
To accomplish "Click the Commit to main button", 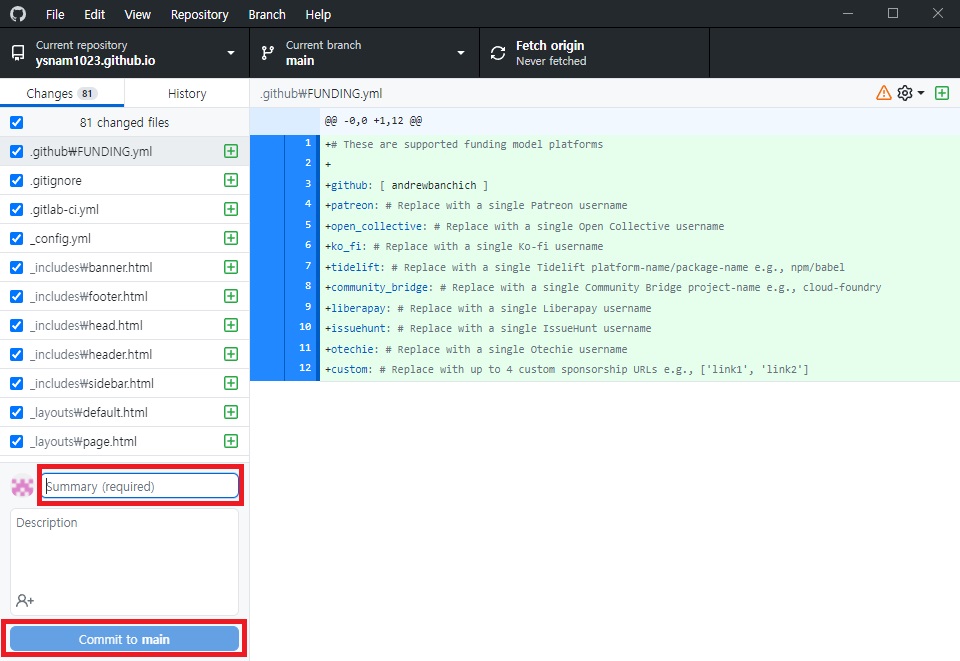I will pyautogui.click(x=124, y=639).
